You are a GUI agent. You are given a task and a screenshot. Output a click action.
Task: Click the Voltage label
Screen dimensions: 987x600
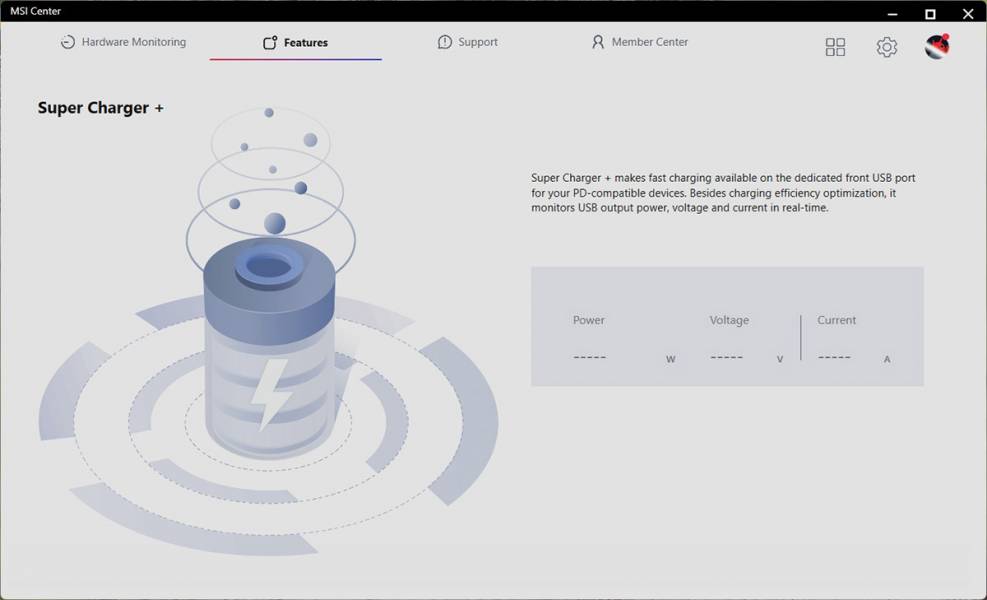[729, 320]
